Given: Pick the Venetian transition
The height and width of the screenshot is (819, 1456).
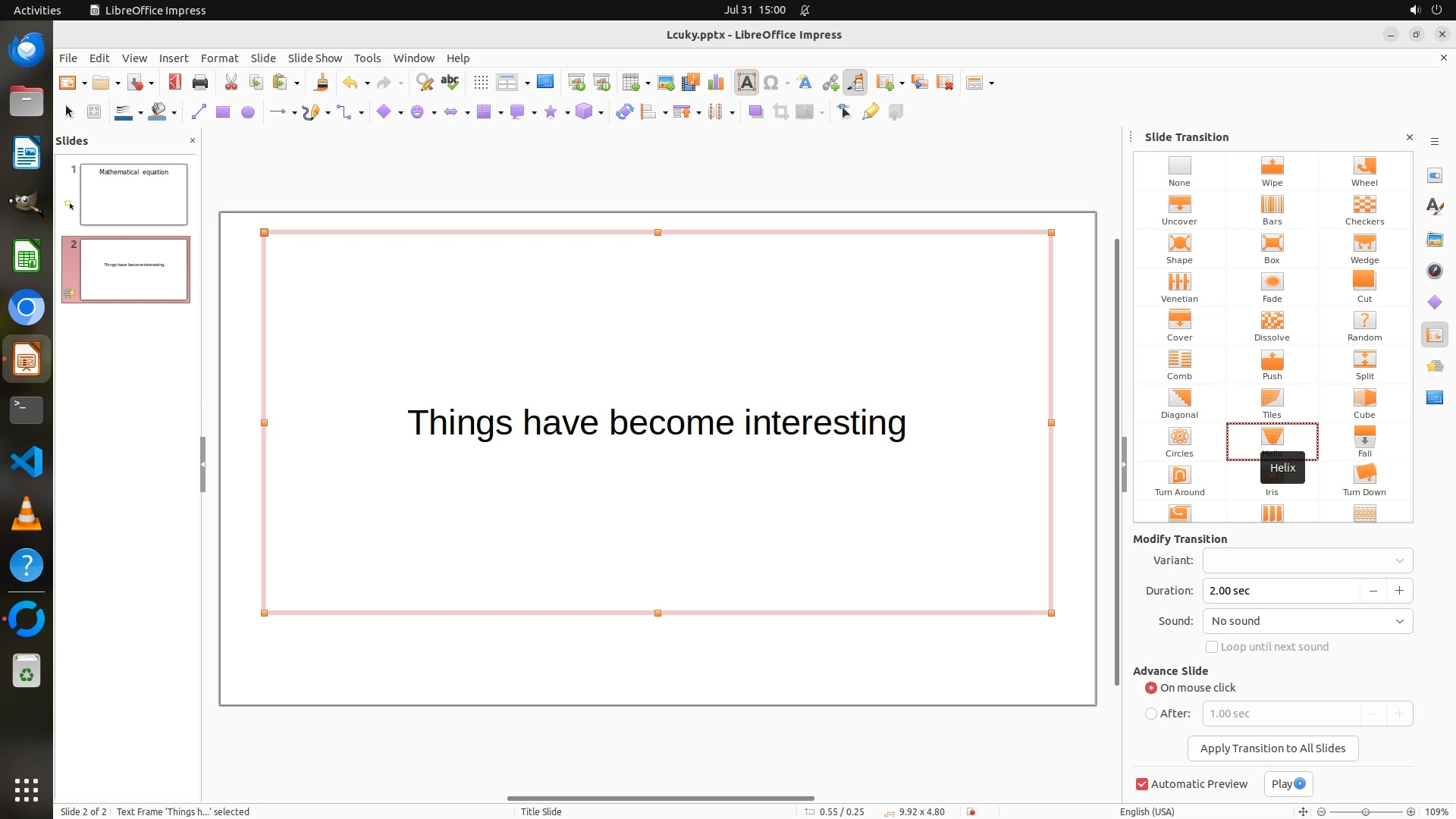Looking at the screenshot, I should tap(1178, 287).
